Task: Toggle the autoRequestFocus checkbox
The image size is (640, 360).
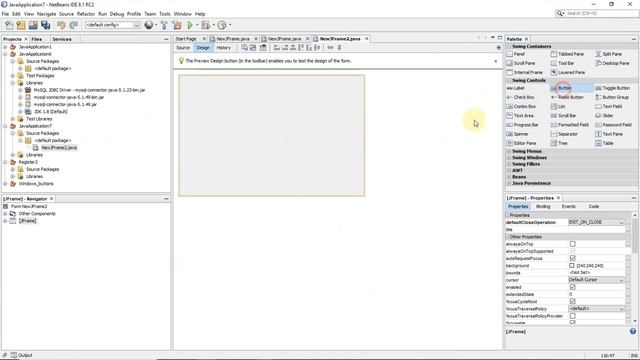Action: coord(573,258)
